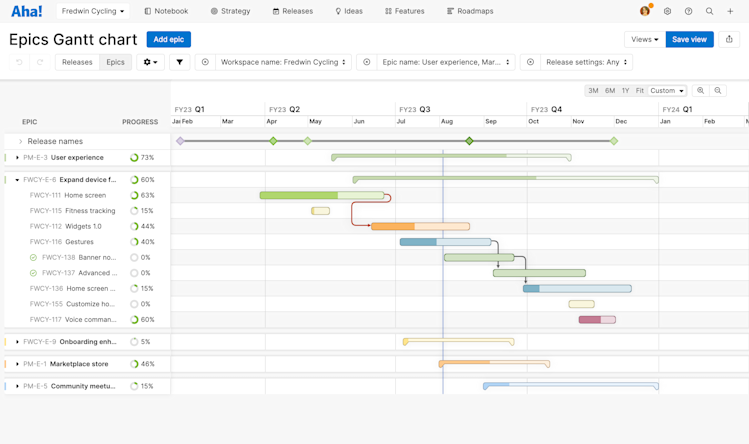
Task: Expand the Marketplace store epic
Action: click(17, 364)
